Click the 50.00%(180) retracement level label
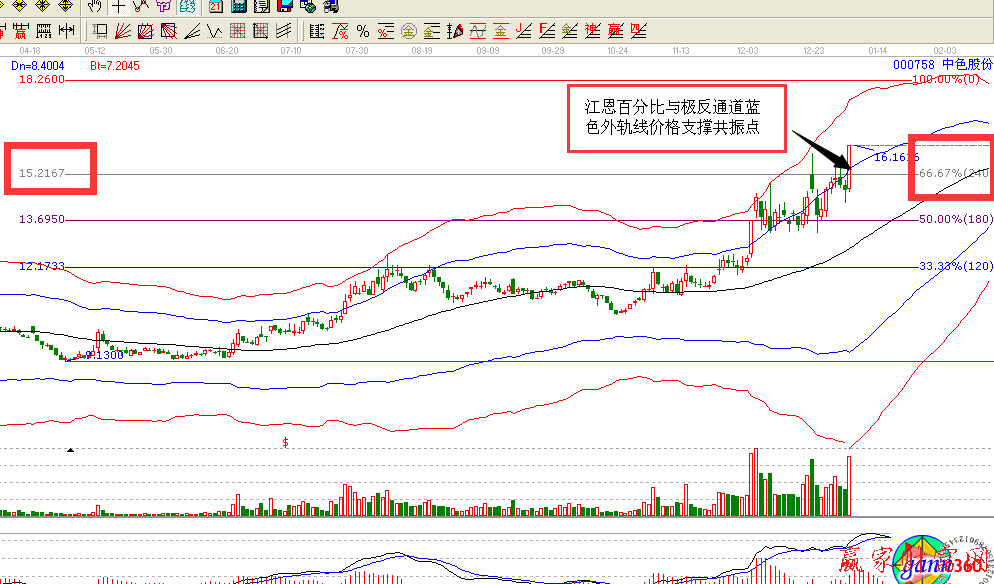Screen dimensions: 994x584 (954, 219)
